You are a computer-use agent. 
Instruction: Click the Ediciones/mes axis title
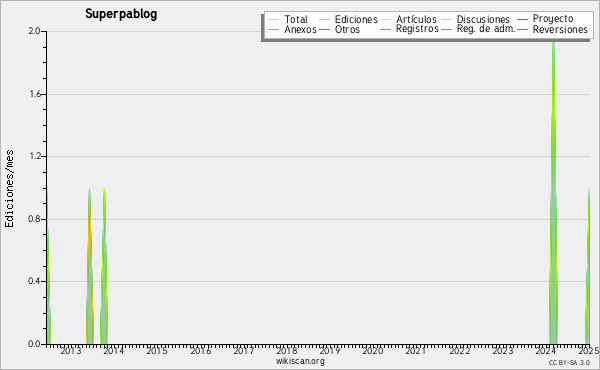9,189
